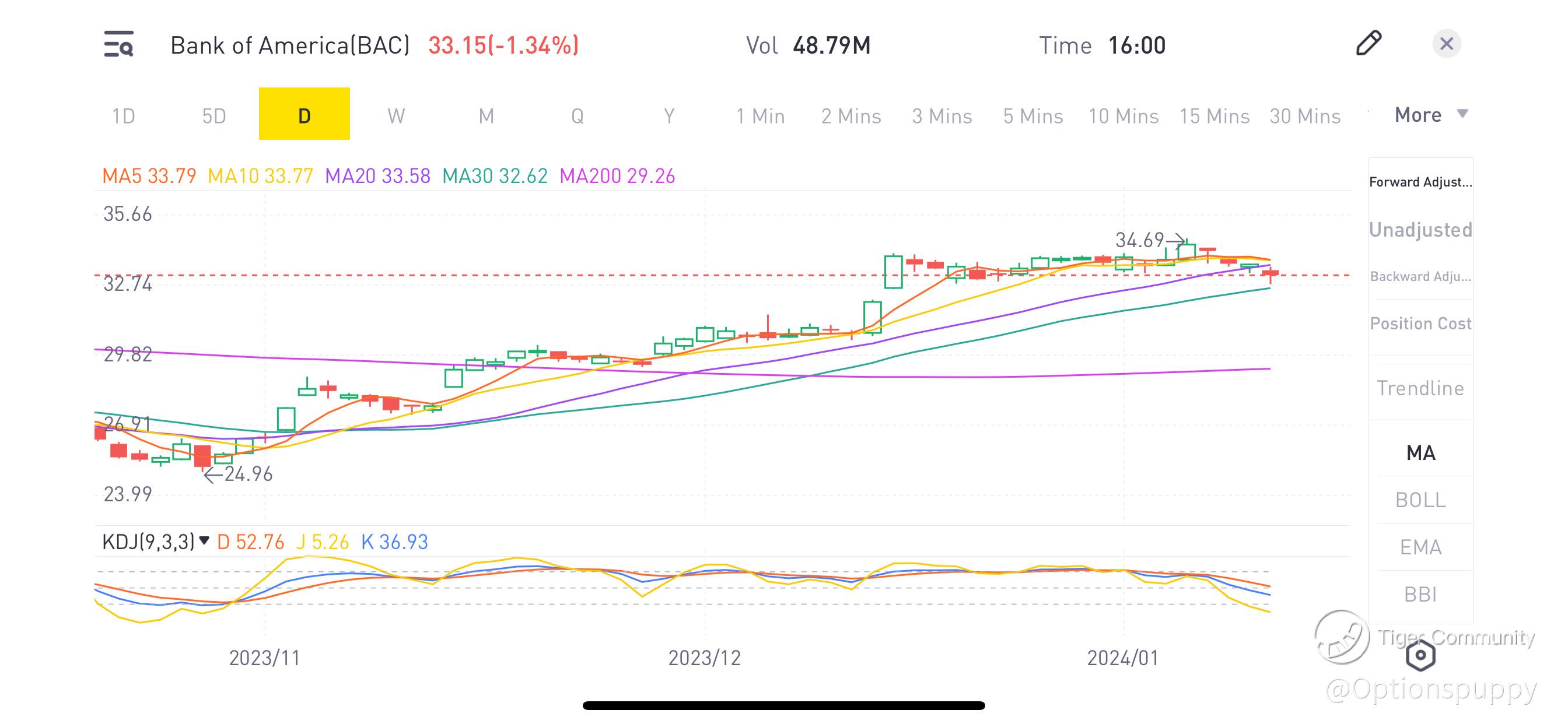
Task: Expand the More timeframes dropdown
Action: tap(1430, 114)
